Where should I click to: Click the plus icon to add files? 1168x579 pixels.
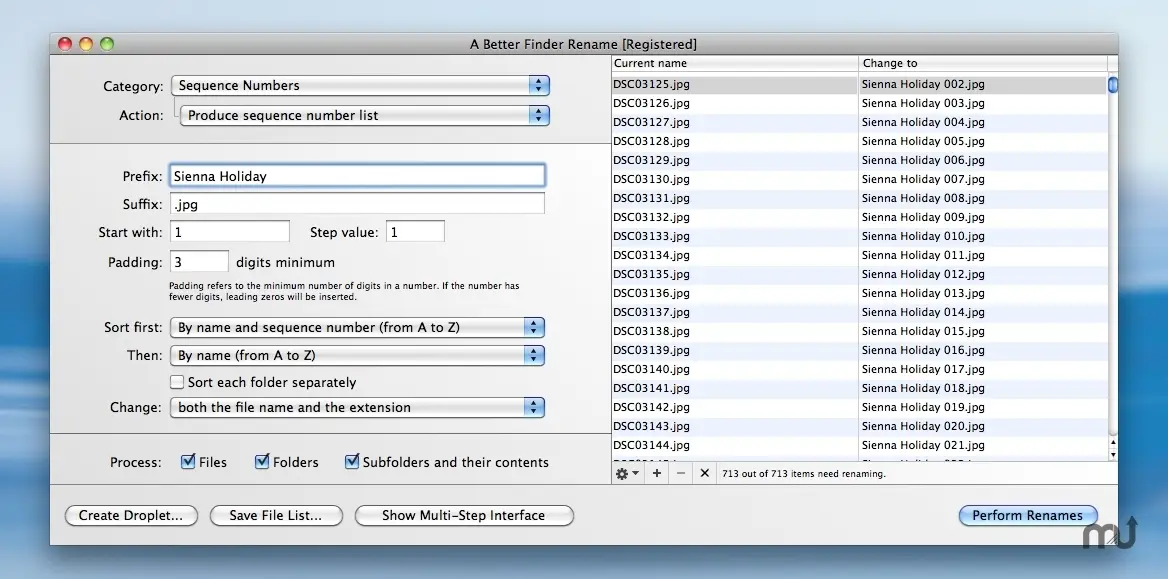click(656, 473)
